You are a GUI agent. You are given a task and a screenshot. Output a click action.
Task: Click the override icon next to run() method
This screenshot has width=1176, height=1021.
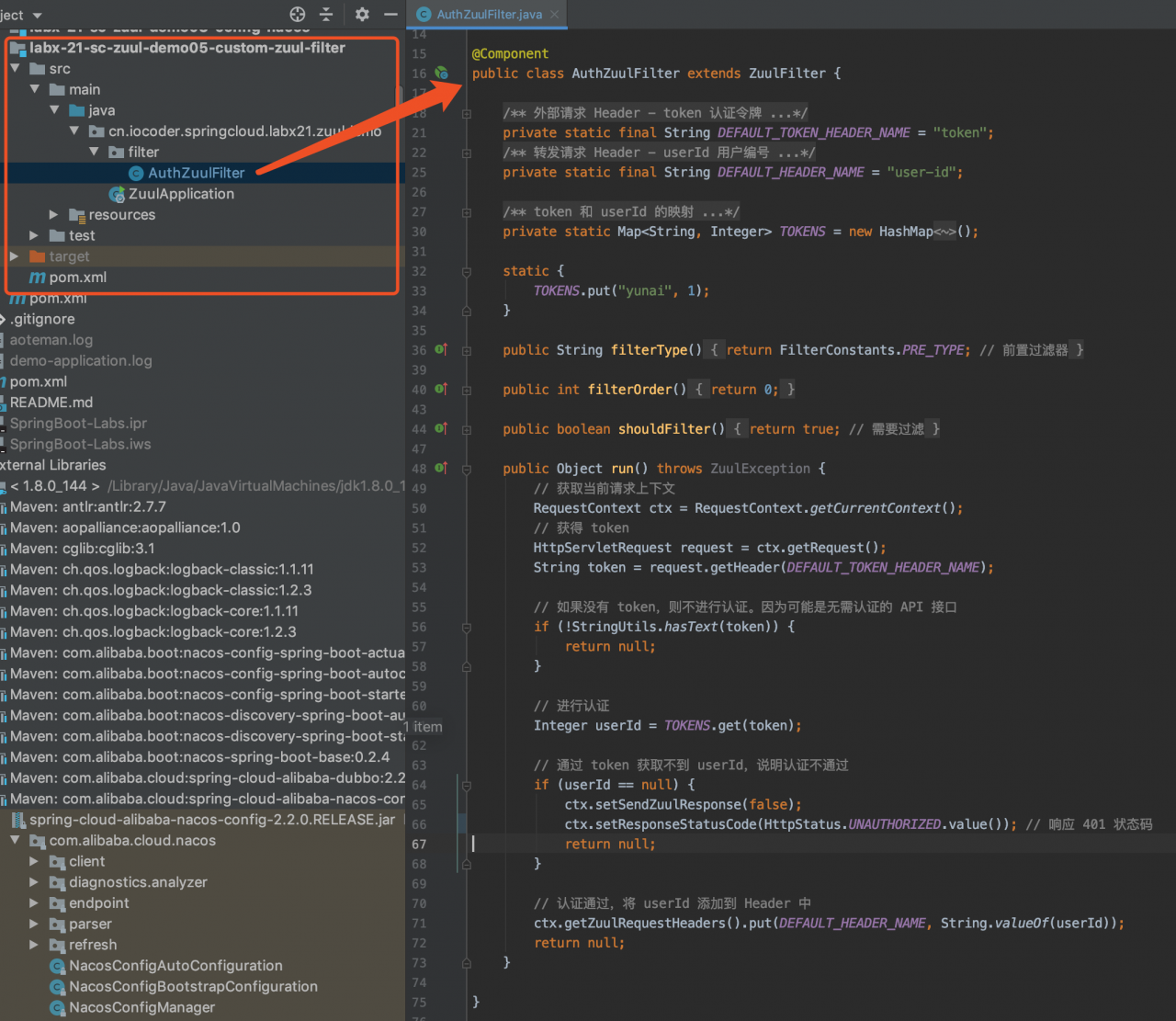(x=441, y=468)
